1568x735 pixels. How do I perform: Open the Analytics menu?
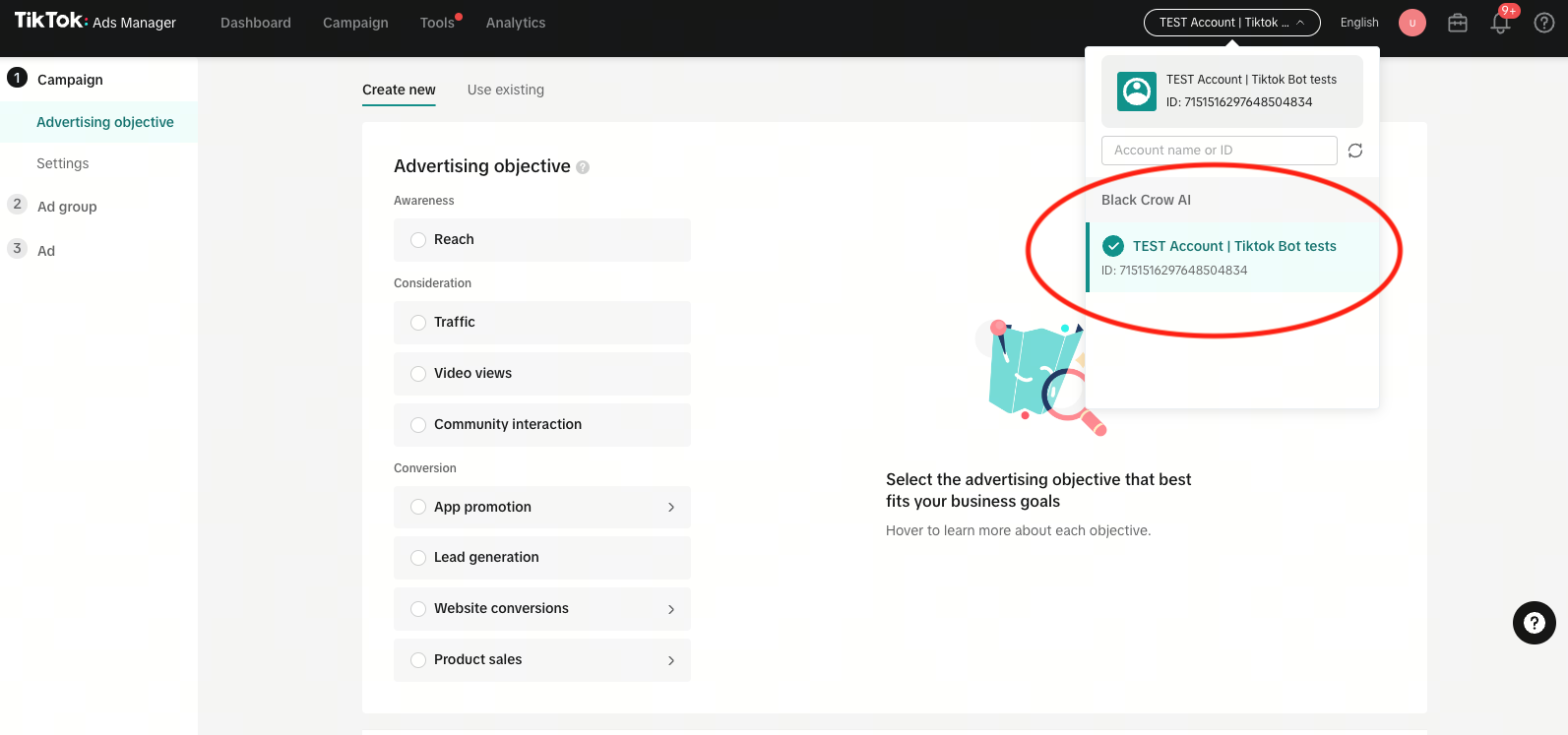click(516, 23)
